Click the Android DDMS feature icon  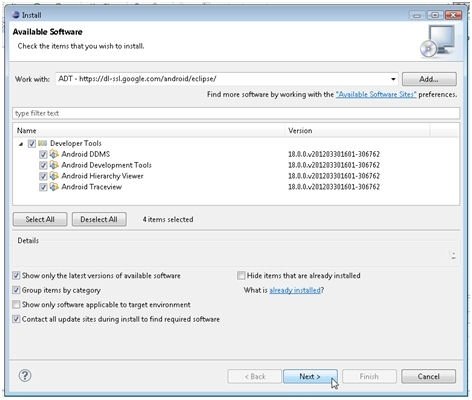(x=54, y=154)
